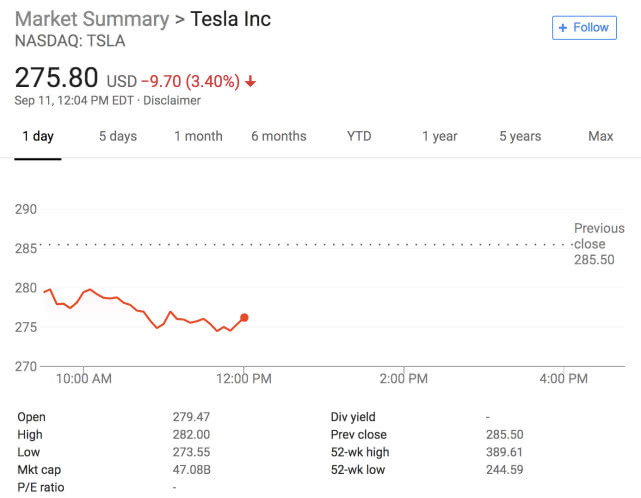
Task: Click the Mkt cap value 47.08B
Action: tap(192, 470)
